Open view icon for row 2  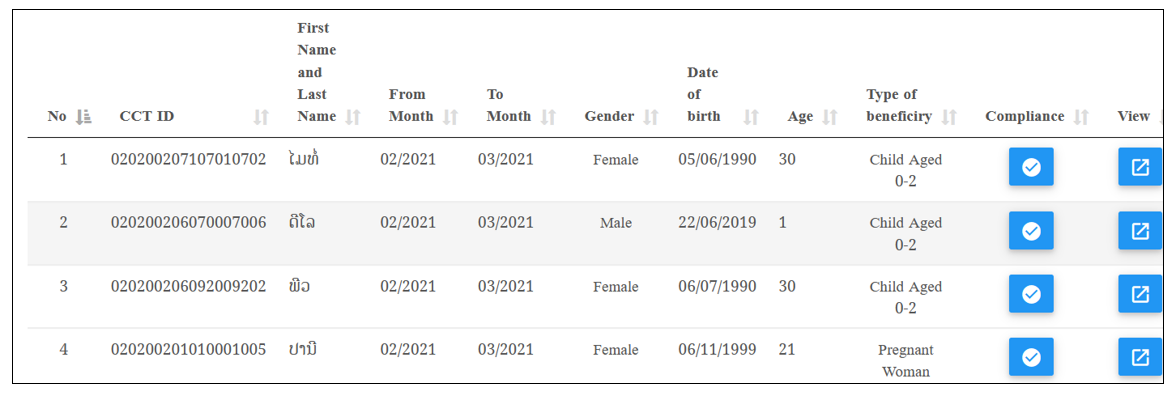coord(1140,231)
